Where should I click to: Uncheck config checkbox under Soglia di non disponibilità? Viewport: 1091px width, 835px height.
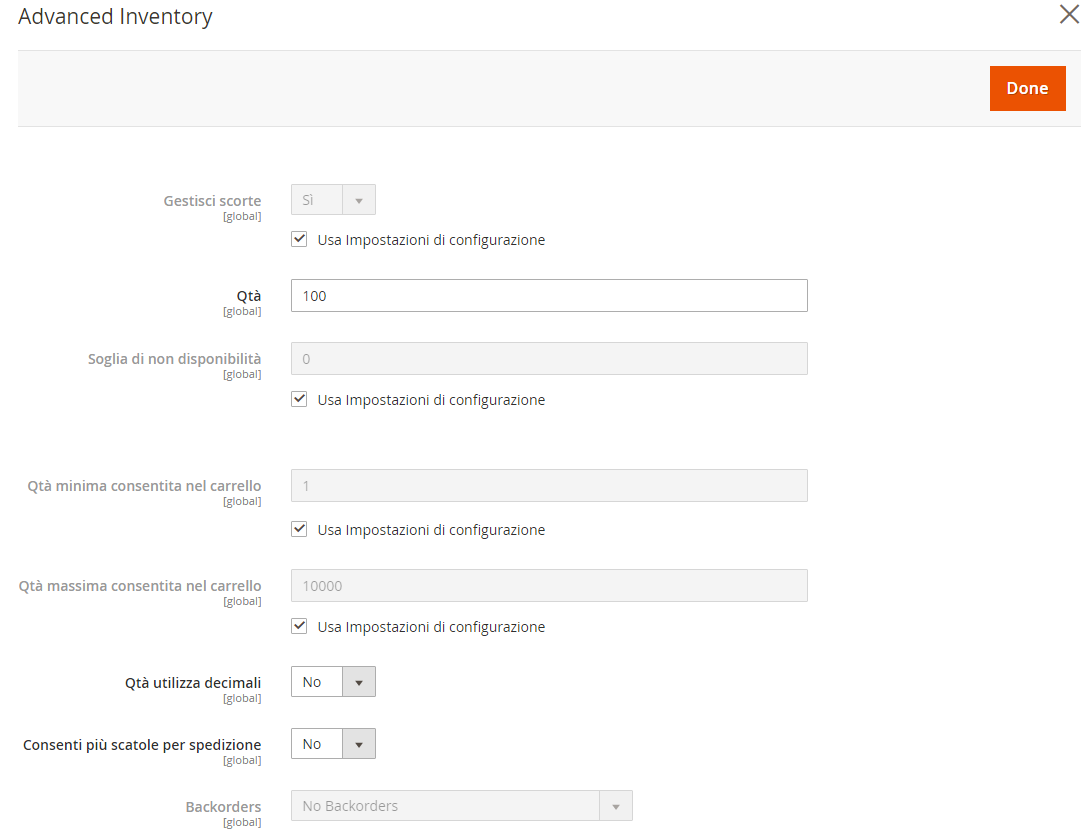[298, 398]
